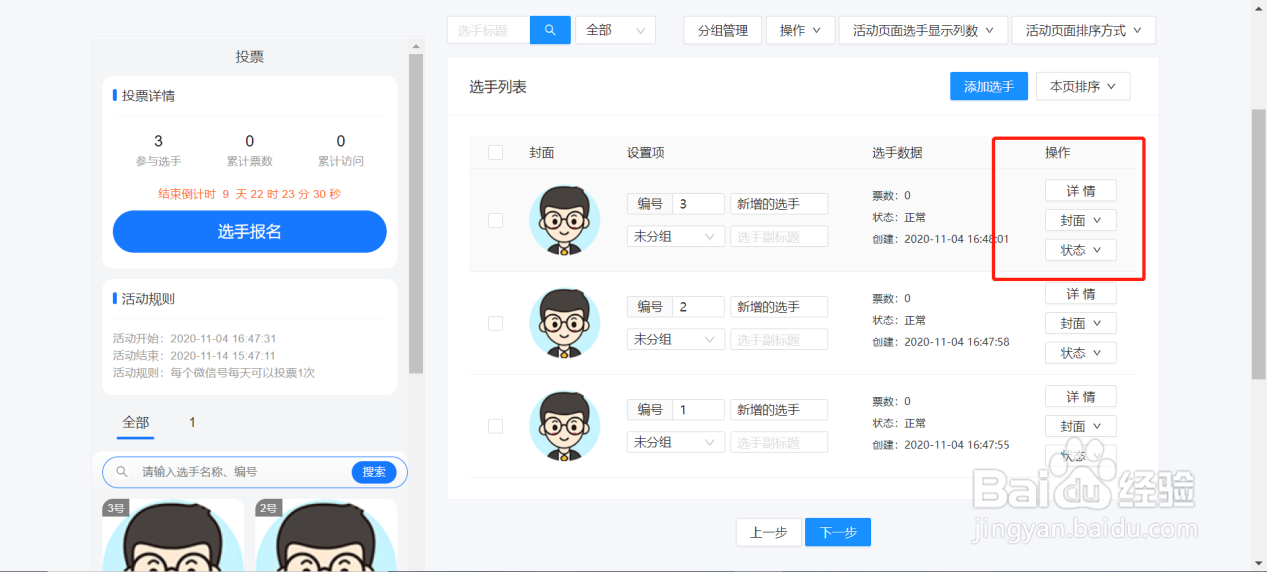Viewport: 1267px width, 572px height.
Task: Click the 选手报名 button in preview
Action: click(x=249, y=231)
